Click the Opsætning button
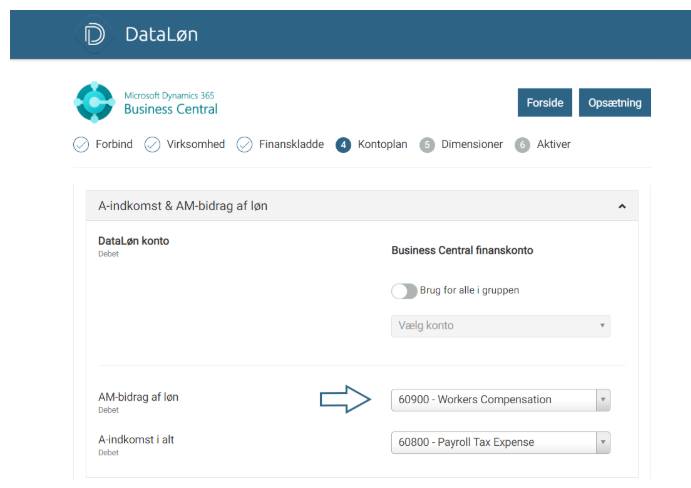This screenshot has width=691, height=488. coord(615,102)
